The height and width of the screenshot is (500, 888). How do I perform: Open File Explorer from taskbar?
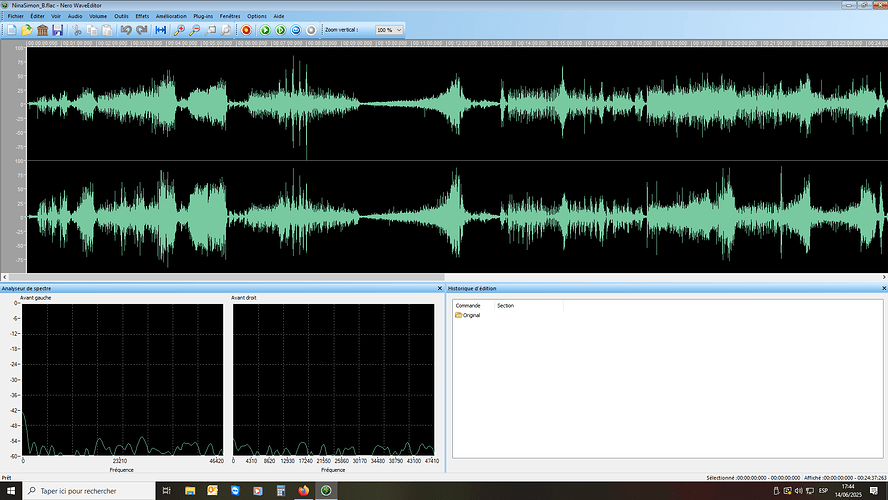190,491
